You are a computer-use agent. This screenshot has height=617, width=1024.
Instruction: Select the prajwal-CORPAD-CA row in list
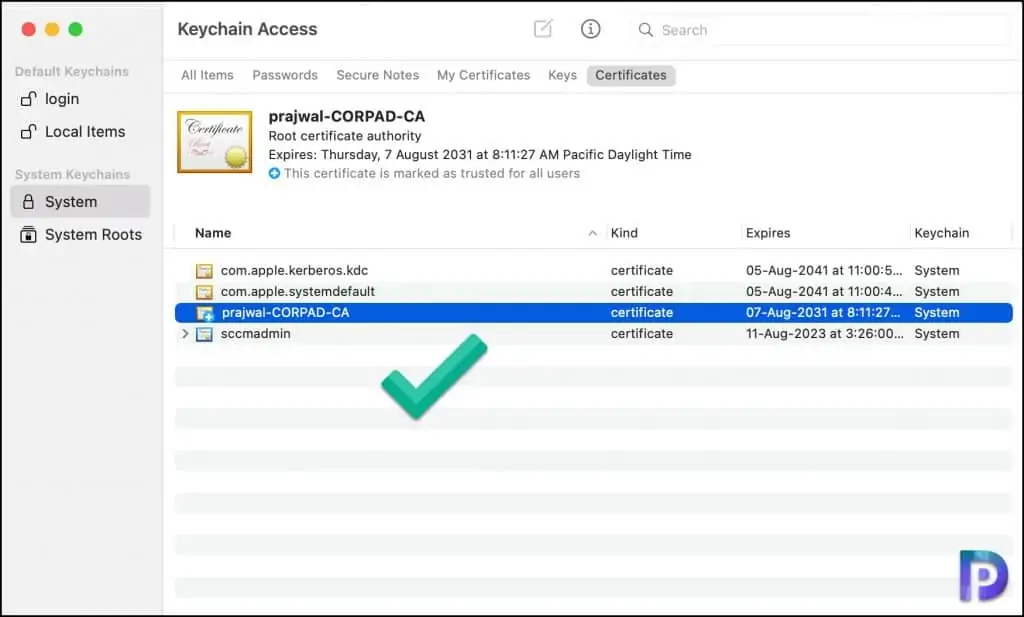click(594, 313)
